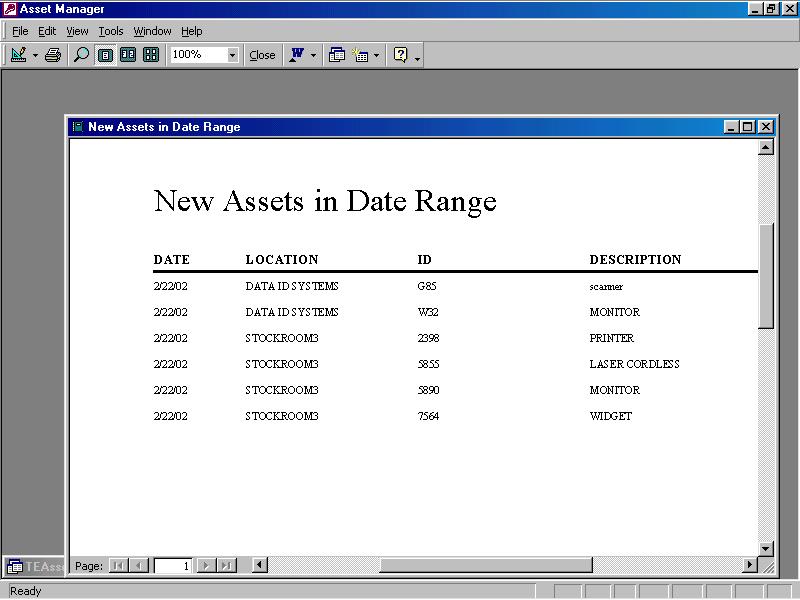
Task: Select the Zoom magnifier tool
Action: (x=82, y=55)
